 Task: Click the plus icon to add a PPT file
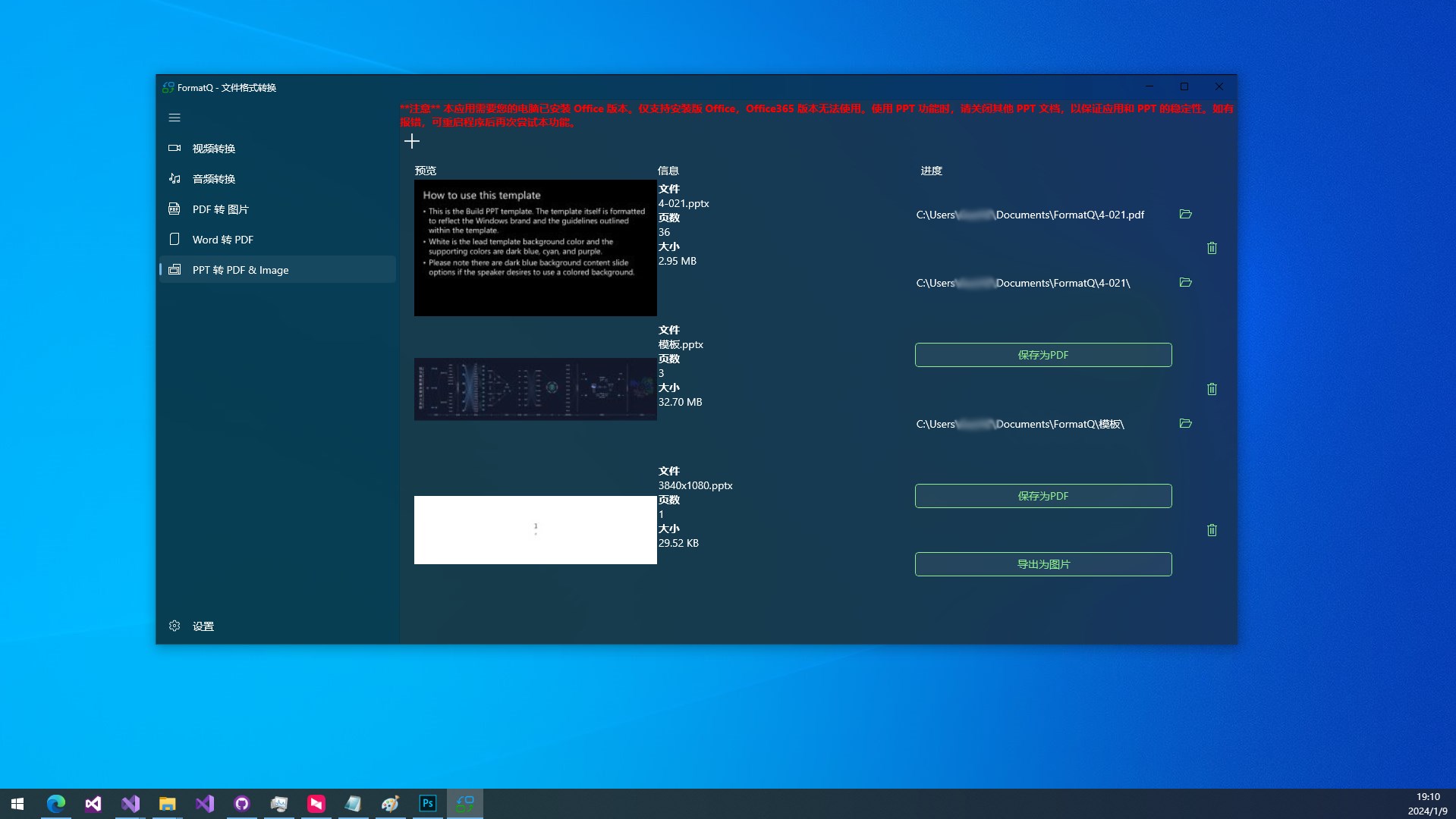point(412,141)
